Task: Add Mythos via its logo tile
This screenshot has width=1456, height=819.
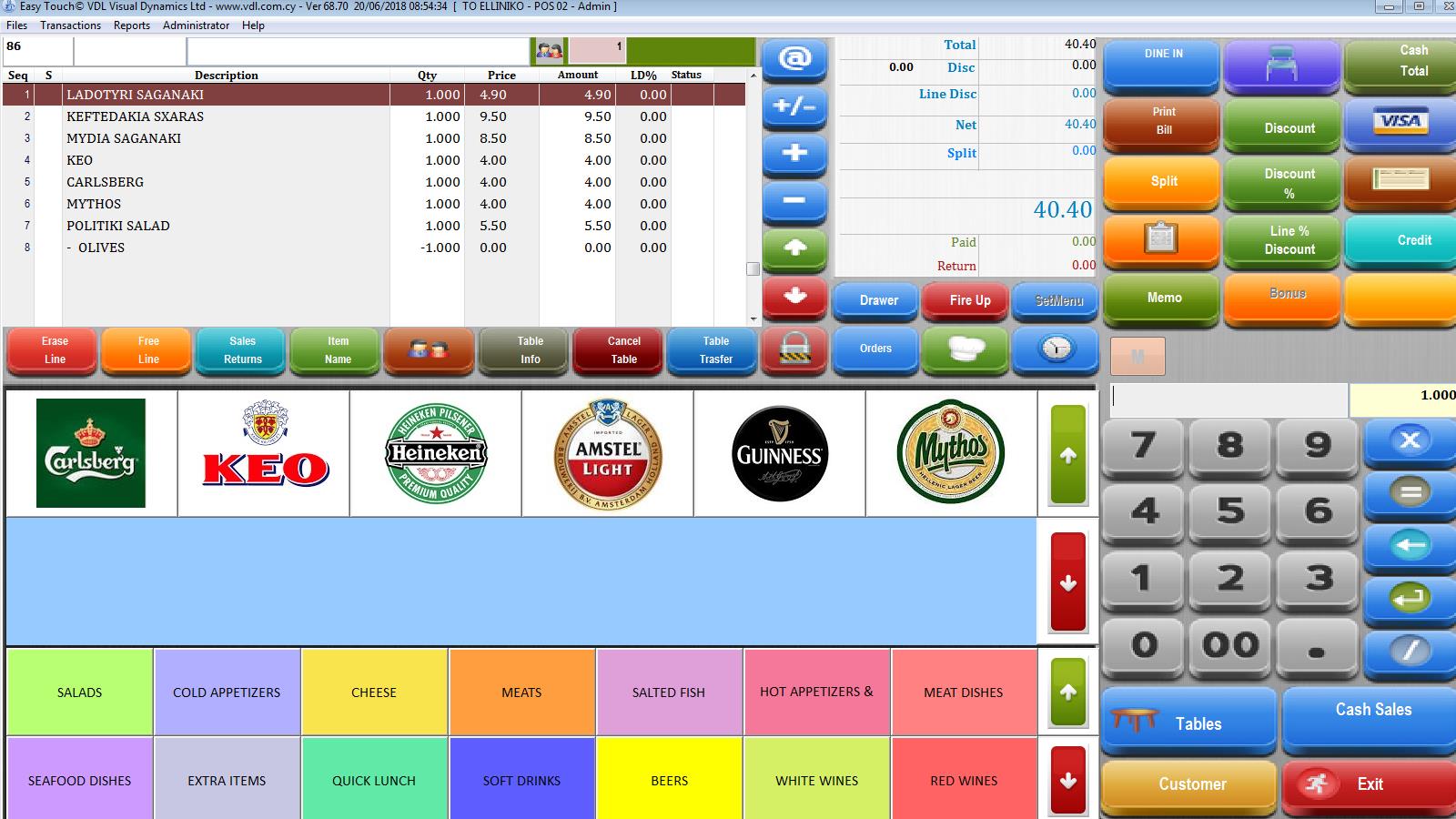Action: 951,453
